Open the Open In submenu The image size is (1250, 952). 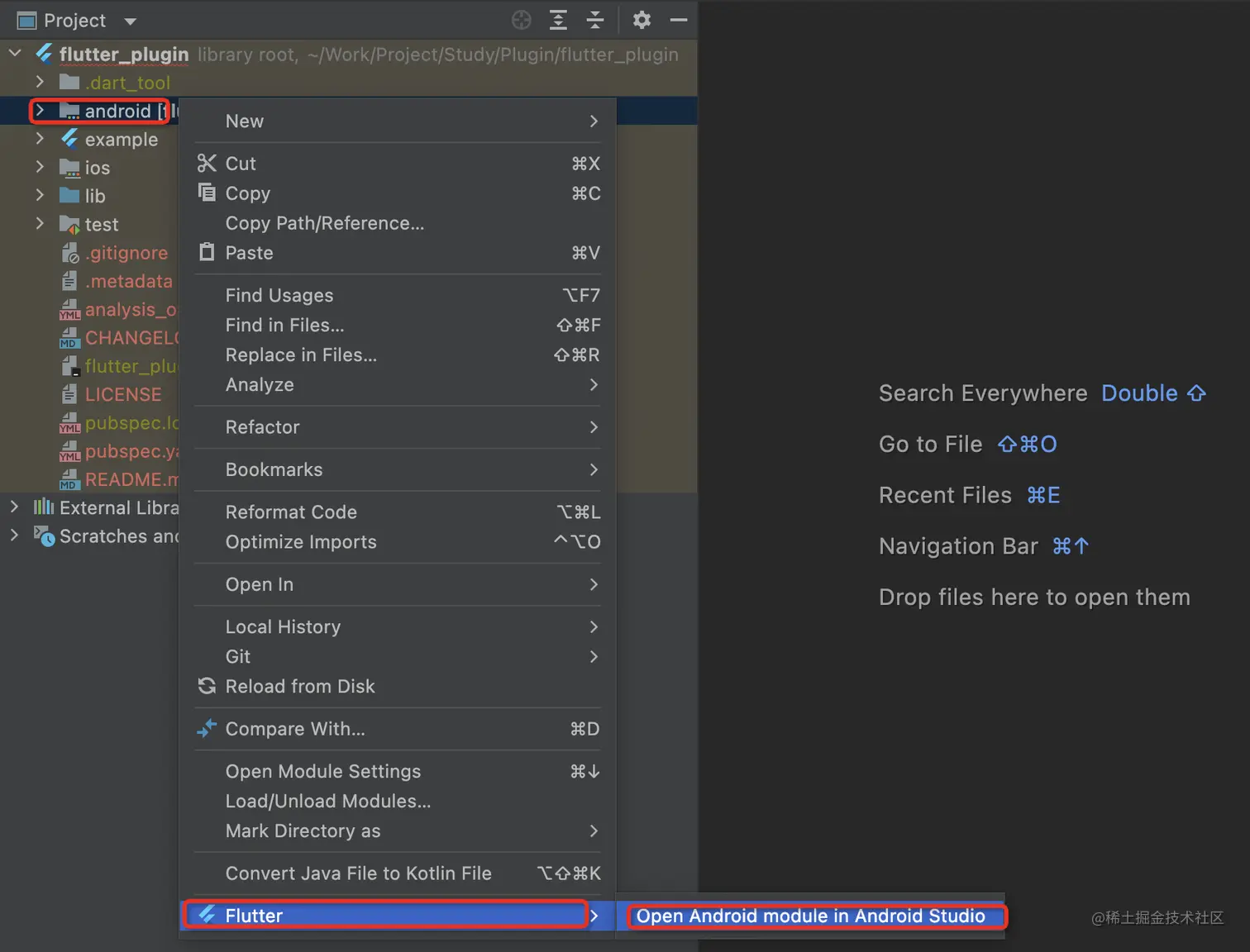click(398, 584)
